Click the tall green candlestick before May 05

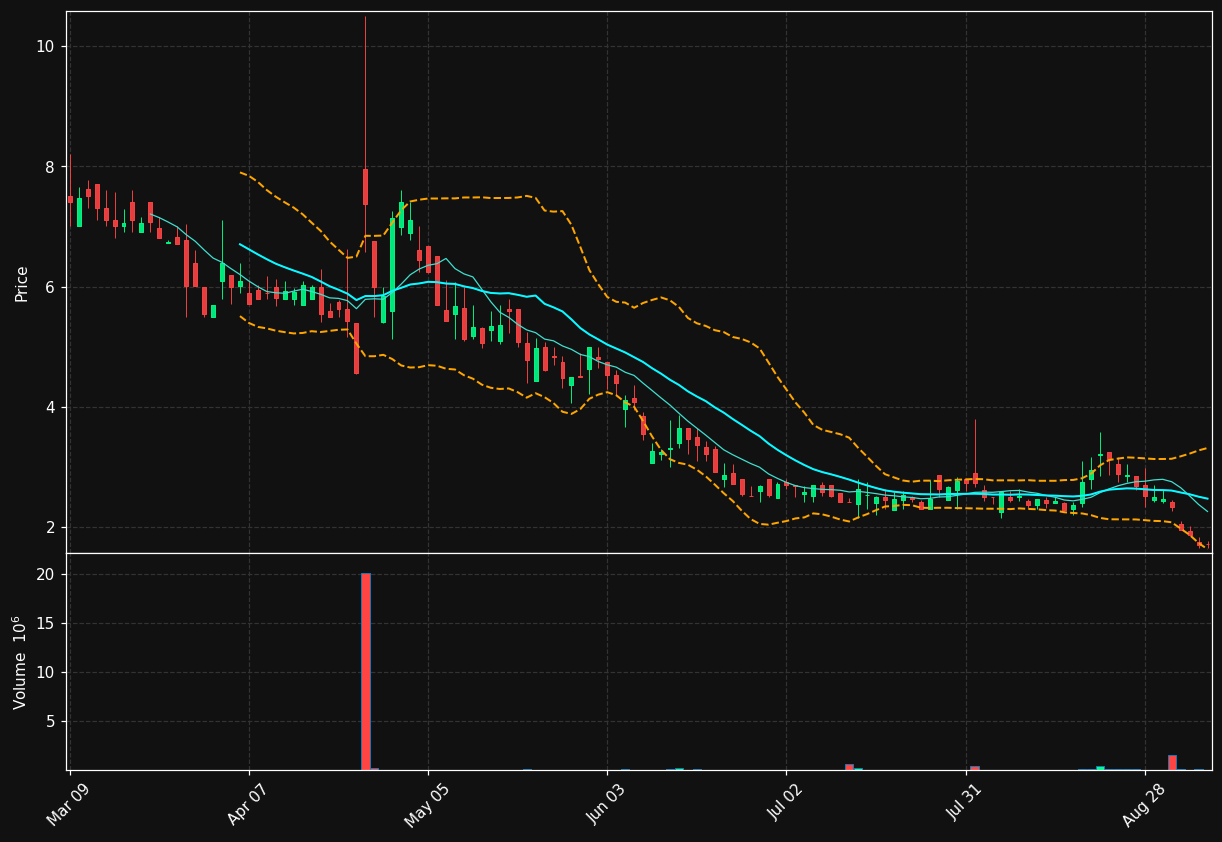tap(392, 265)
